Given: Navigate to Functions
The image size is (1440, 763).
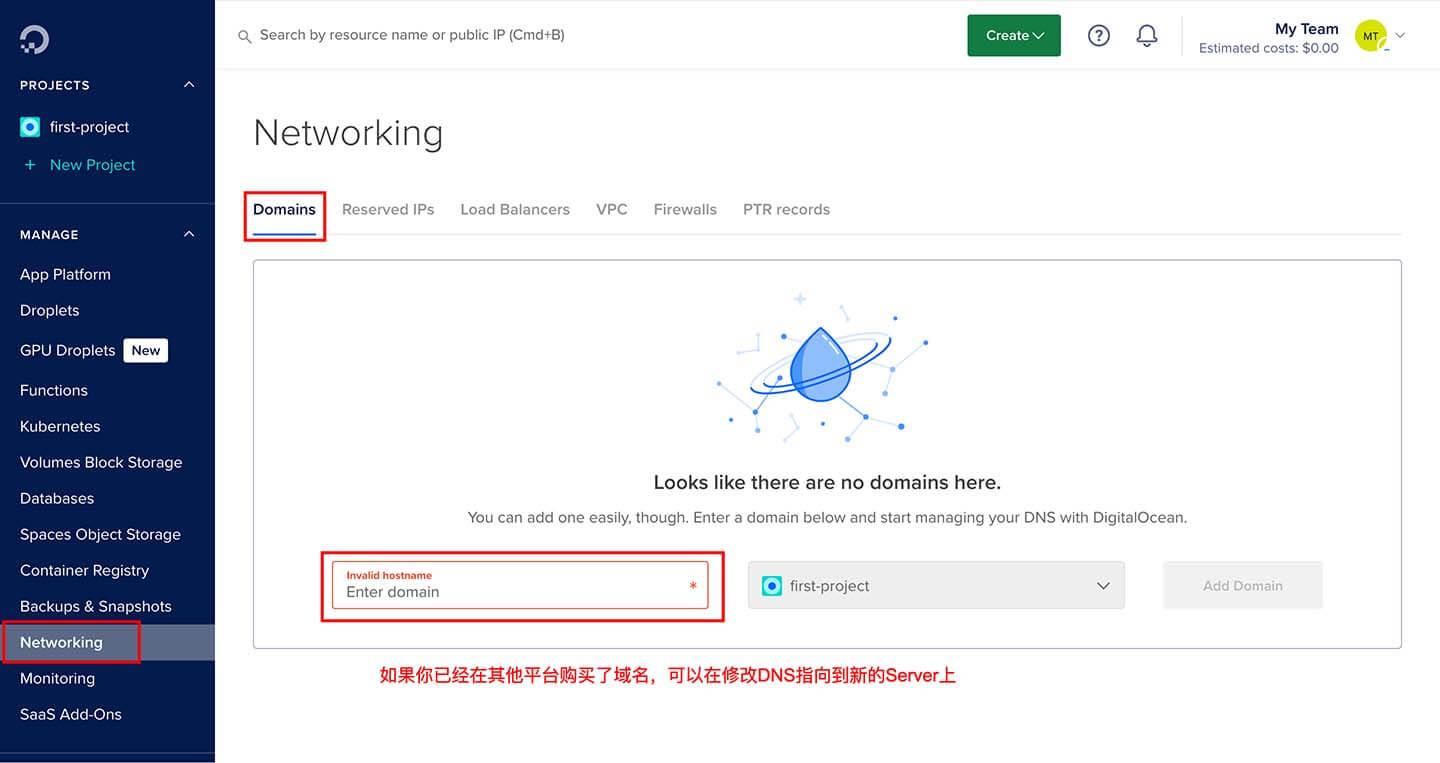Looking at the screenshot, I should pos(54,390).
